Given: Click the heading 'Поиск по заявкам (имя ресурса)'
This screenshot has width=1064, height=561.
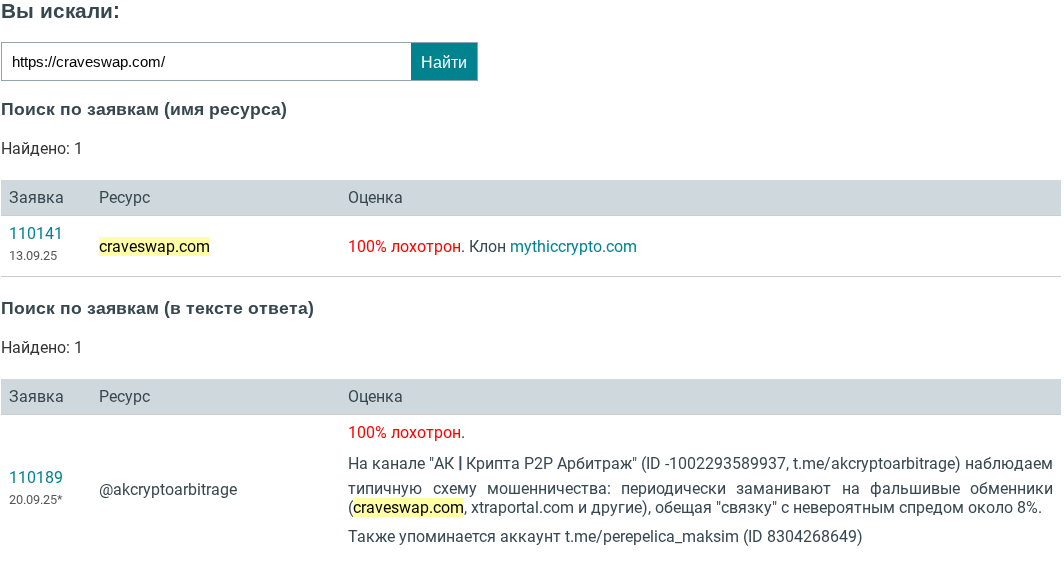Looking at the screenshot, I should click(144, 110).
